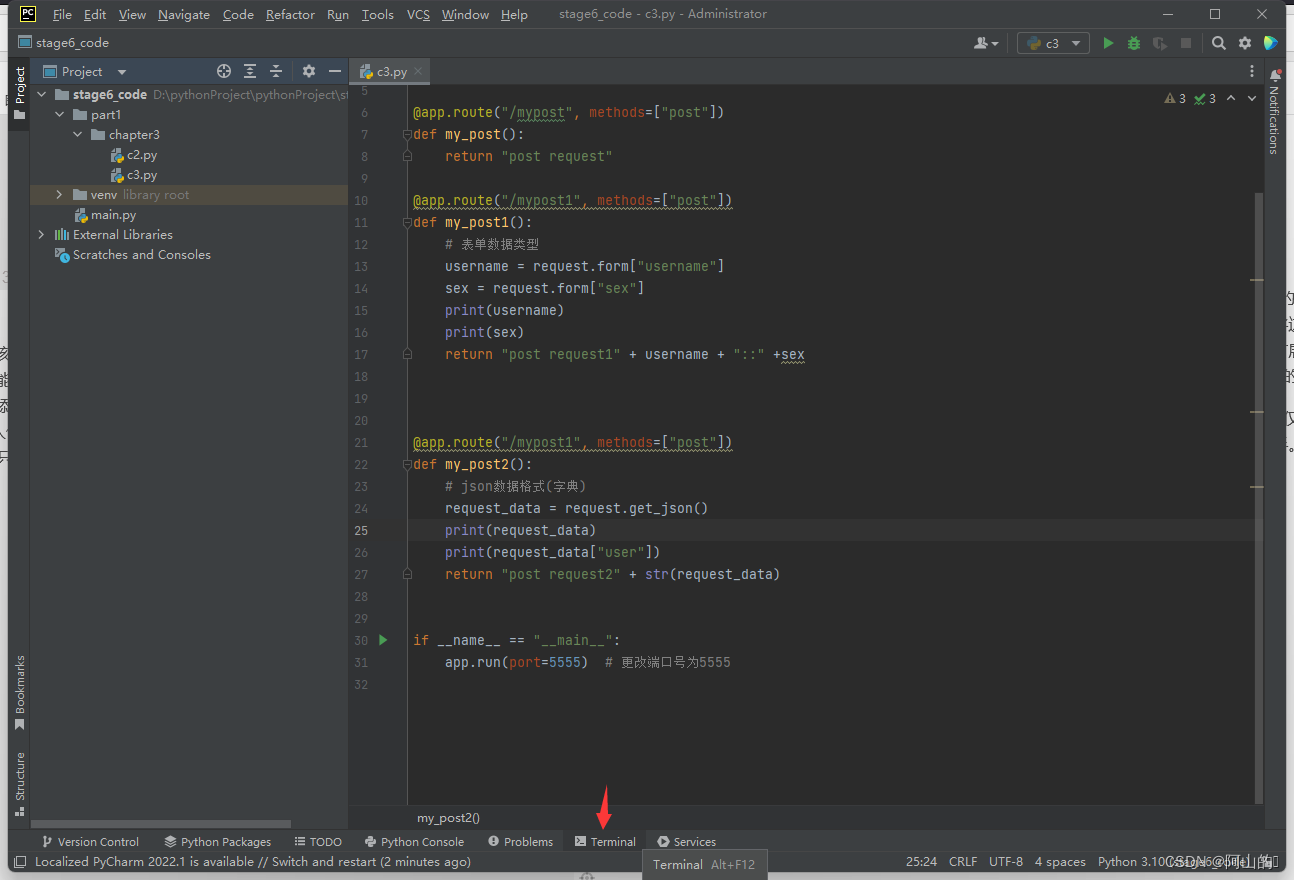Click the Stop square icon in toolbar
The width and height of the screenshot is (1294, 880).
click(x=1186, y=43)
